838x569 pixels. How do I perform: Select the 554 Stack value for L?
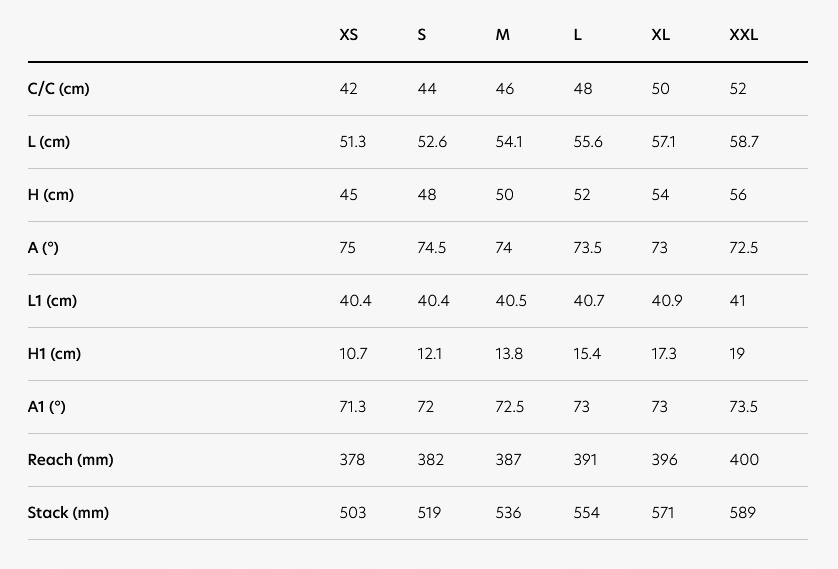click(587, 513)
